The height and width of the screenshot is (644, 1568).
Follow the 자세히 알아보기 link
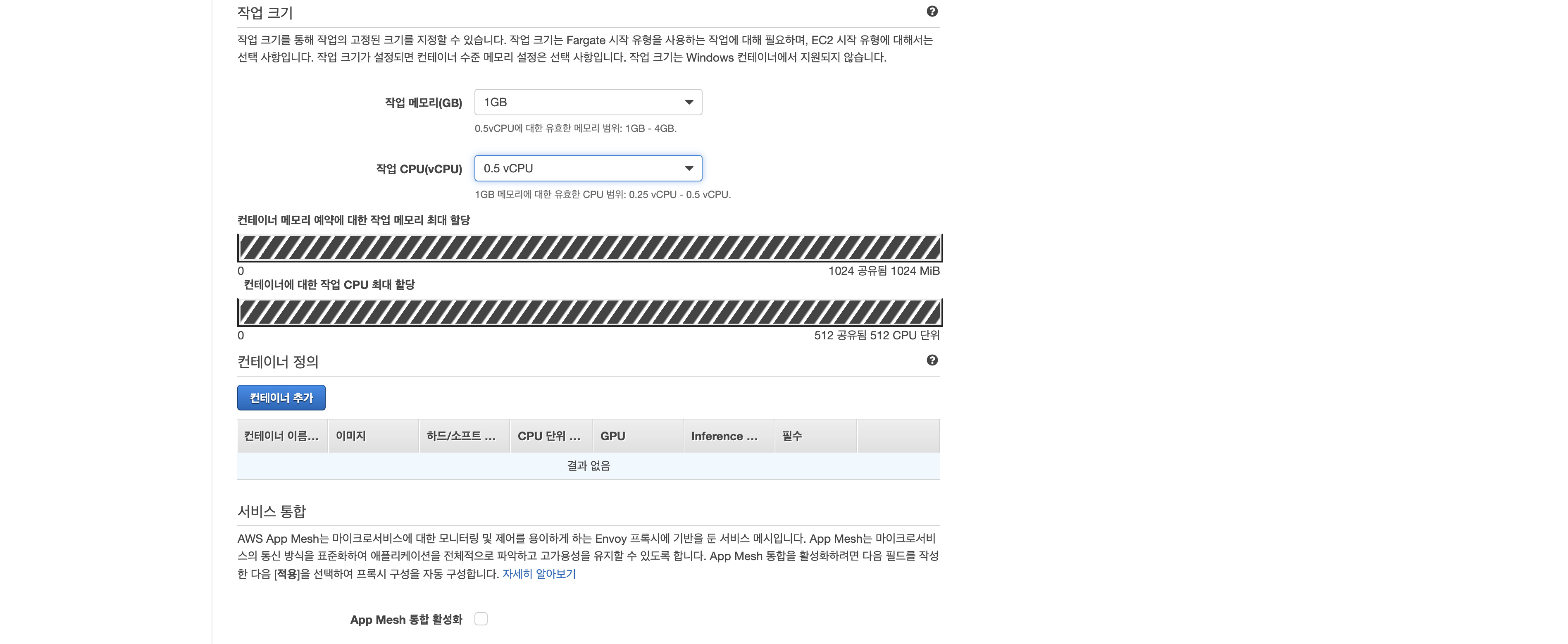click(539, 573)
